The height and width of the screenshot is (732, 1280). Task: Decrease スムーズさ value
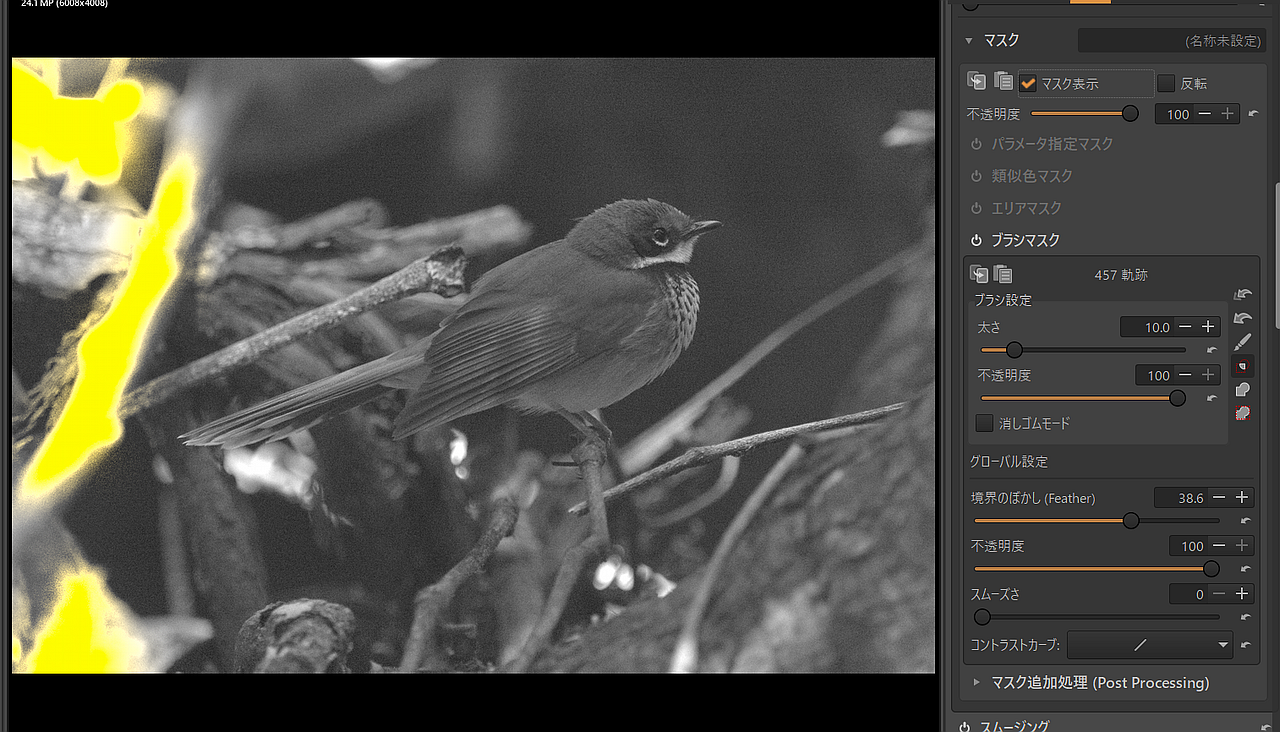click(x=1219, y=593)
